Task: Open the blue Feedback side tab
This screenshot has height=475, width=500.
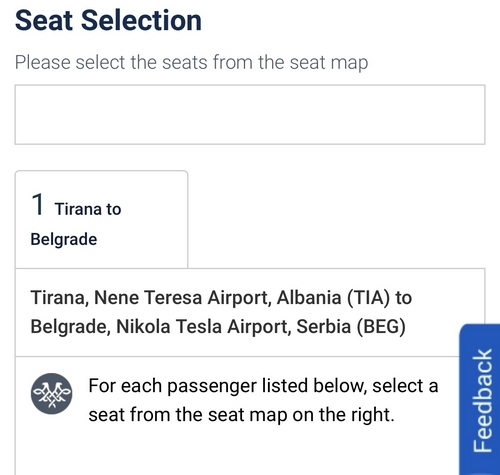Action: [x=480, y=399]
